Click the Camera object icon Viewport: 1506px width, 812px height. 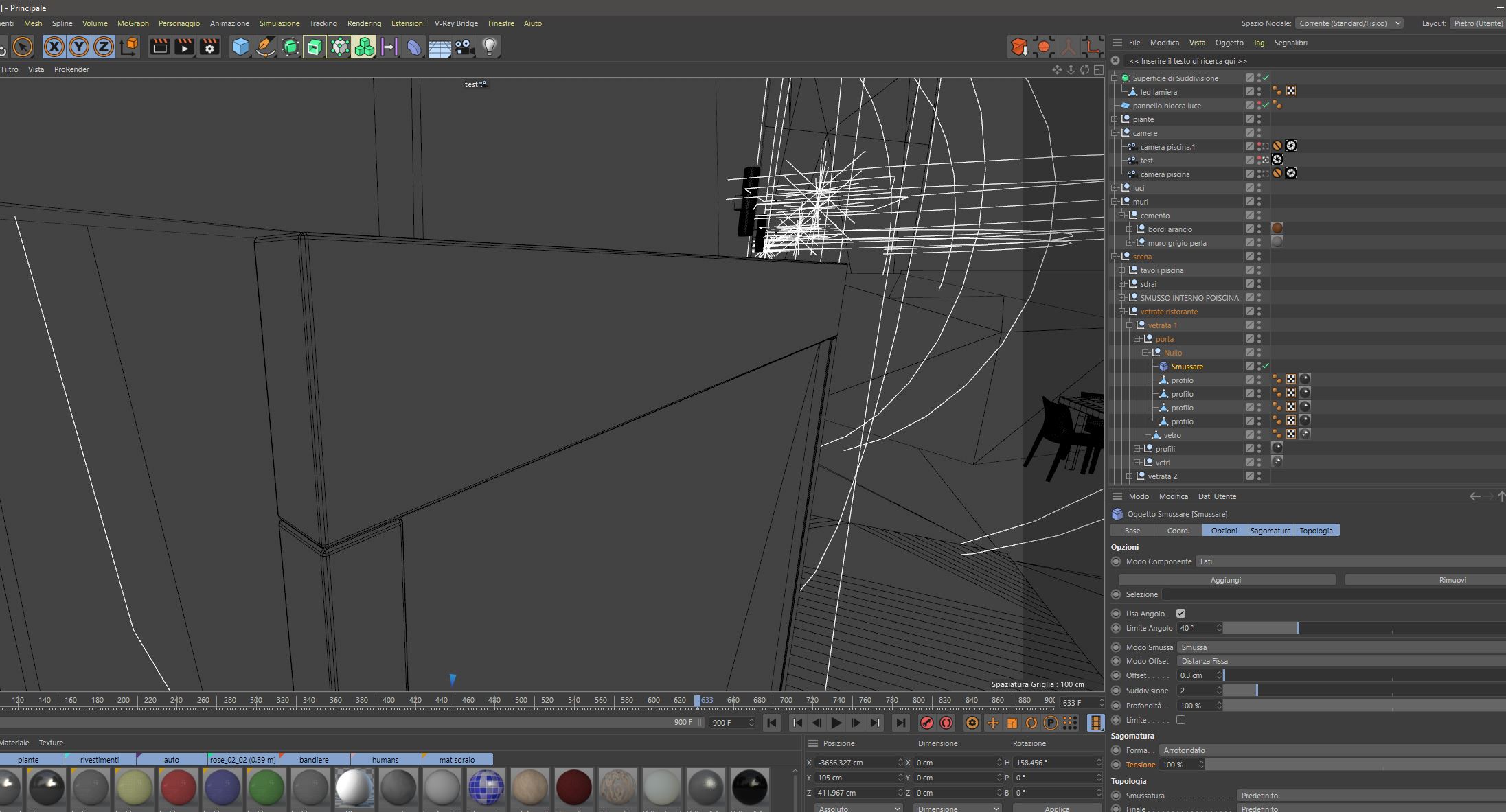[x=464, y=47]
